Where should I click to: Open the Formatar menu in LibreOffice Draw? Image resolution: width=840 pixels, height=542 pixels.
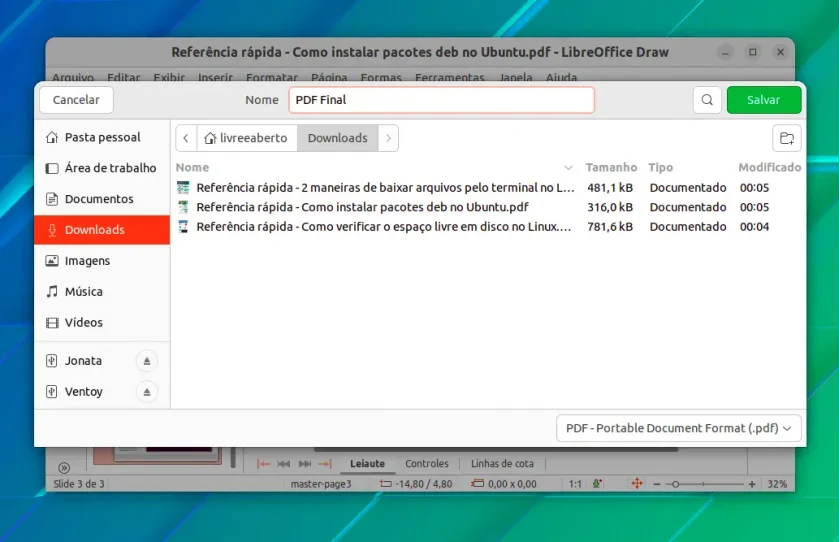click(x=272, y=77)
